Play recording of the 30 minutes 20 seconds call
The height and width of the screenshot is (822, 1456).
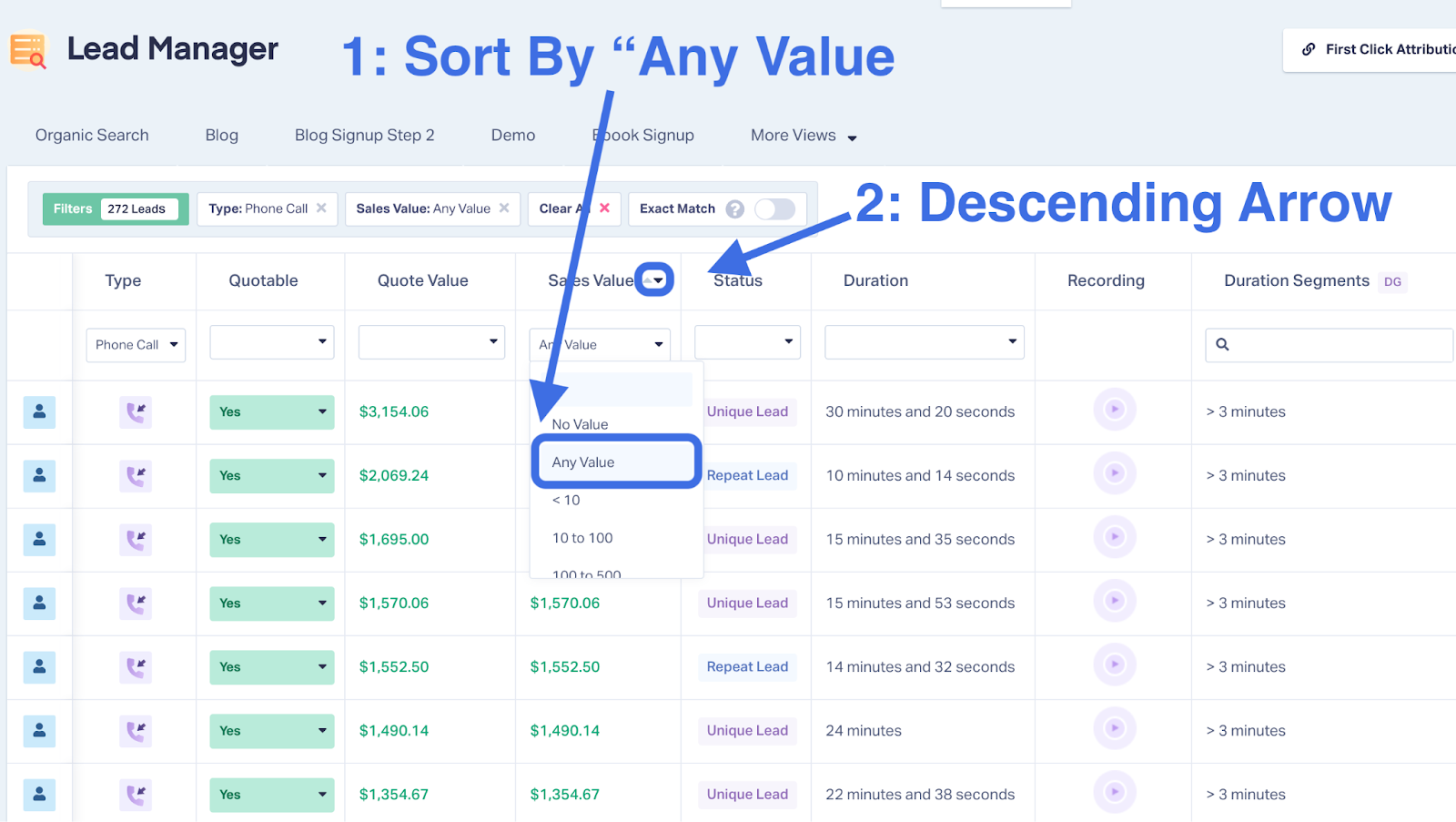point(1115,410)
